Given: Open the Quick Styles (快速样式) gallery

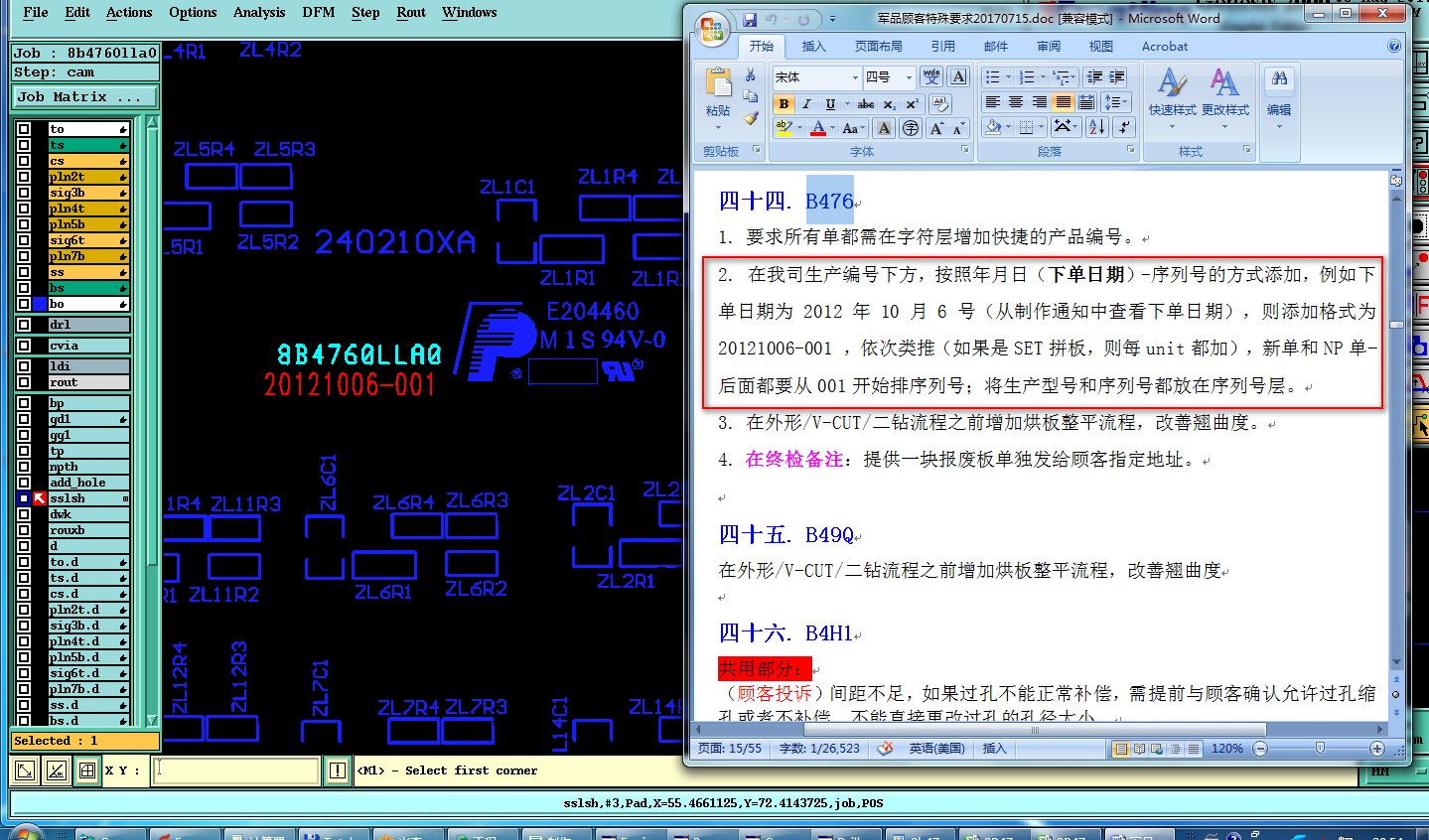Looking at the screenshot, I should 1172,98.
